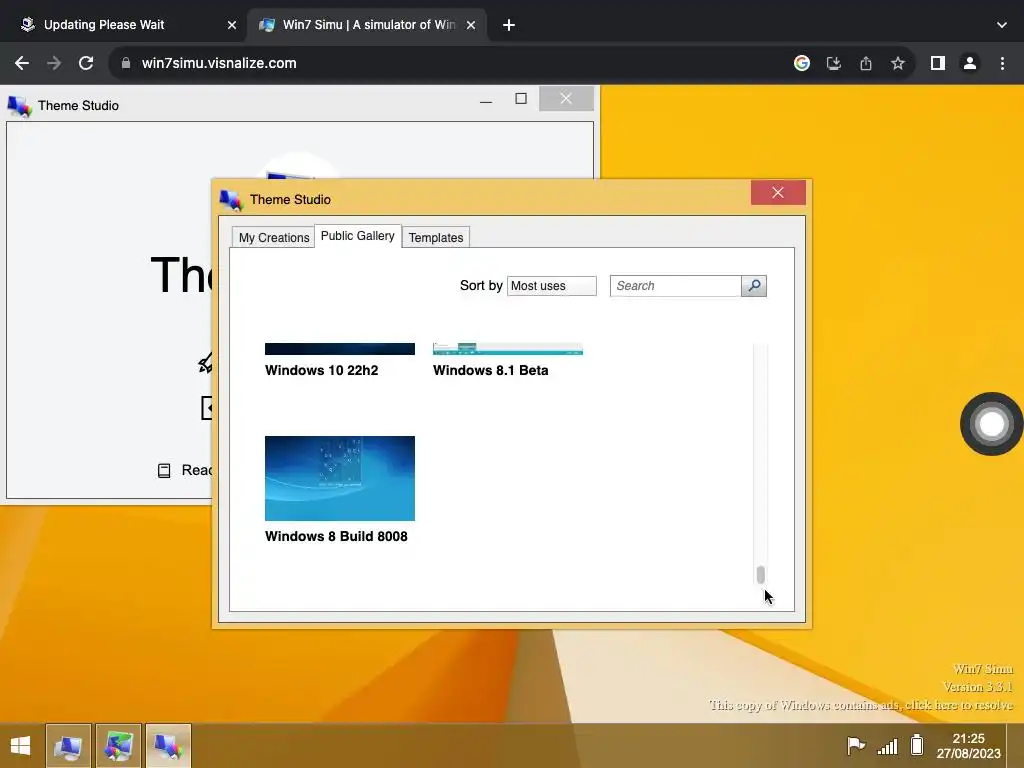Screen dimensions: 1024x768
Task: Click the background Theme Studio title icon
Action: (20, 106)
